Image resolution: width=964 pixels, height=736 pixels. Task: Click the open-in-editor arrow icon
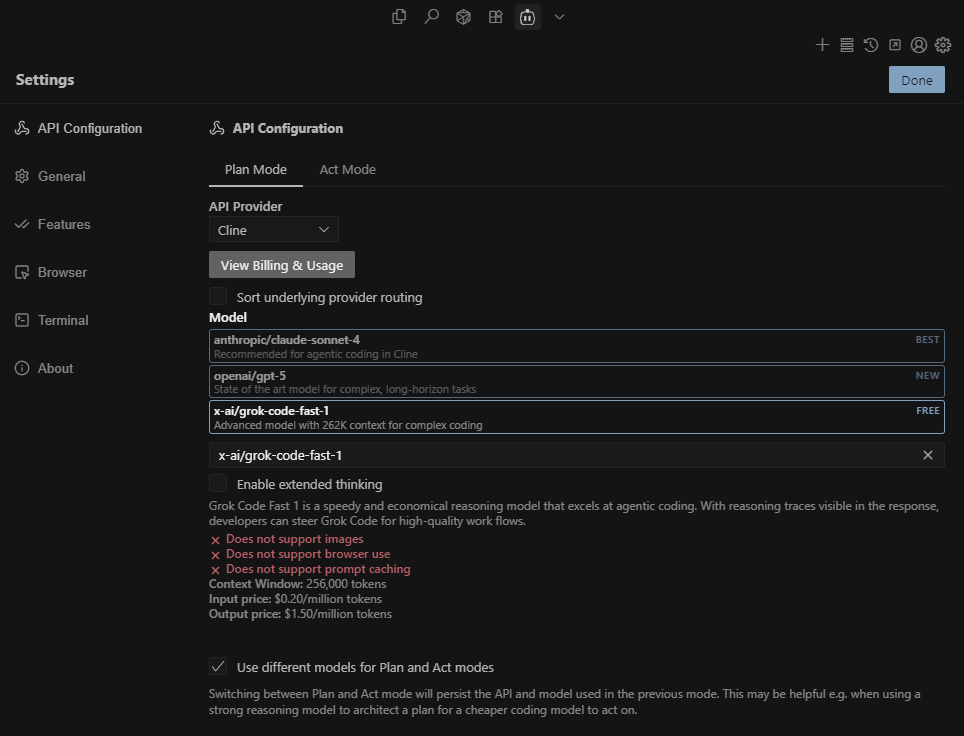tap(895, 45)
